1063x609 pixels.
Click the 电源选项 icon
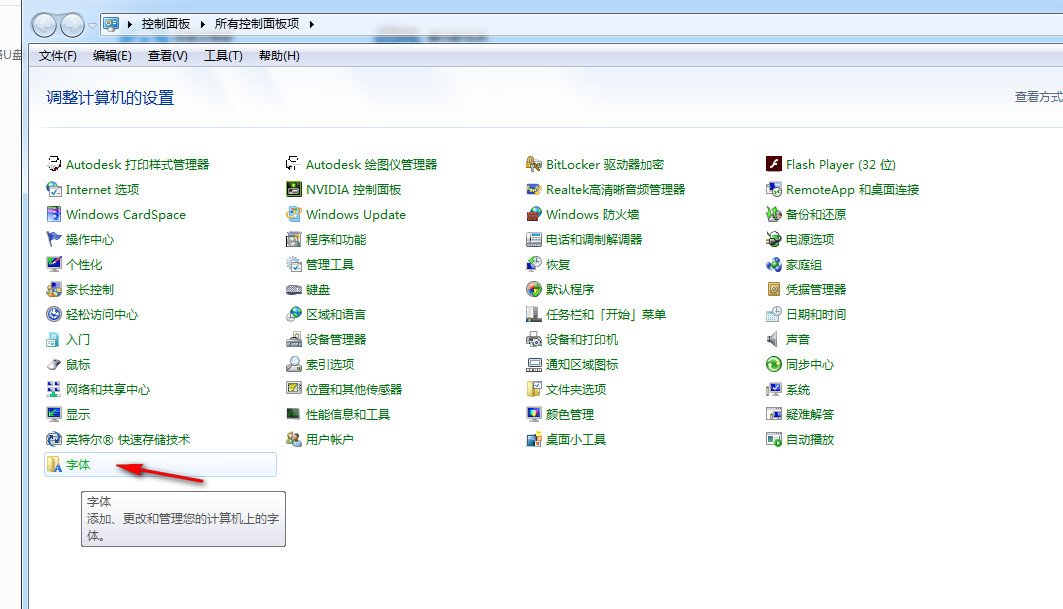coord(774,240)
